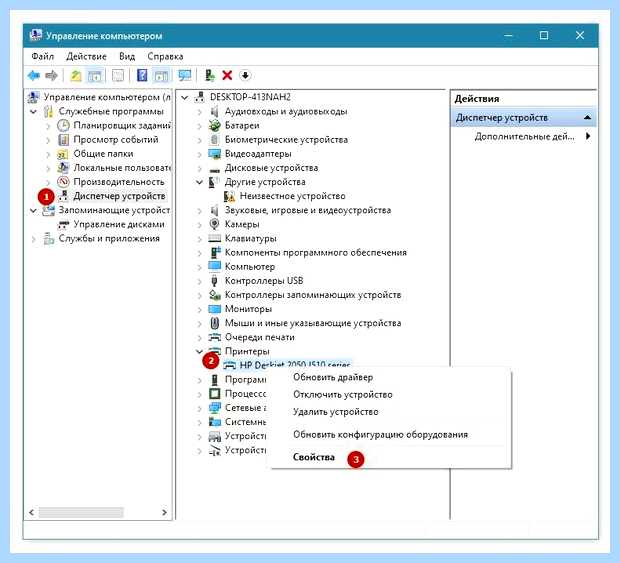Select Неизвестное устройство in device list
The height and width of the screenshot is (563, 620).
coord(292,196)
